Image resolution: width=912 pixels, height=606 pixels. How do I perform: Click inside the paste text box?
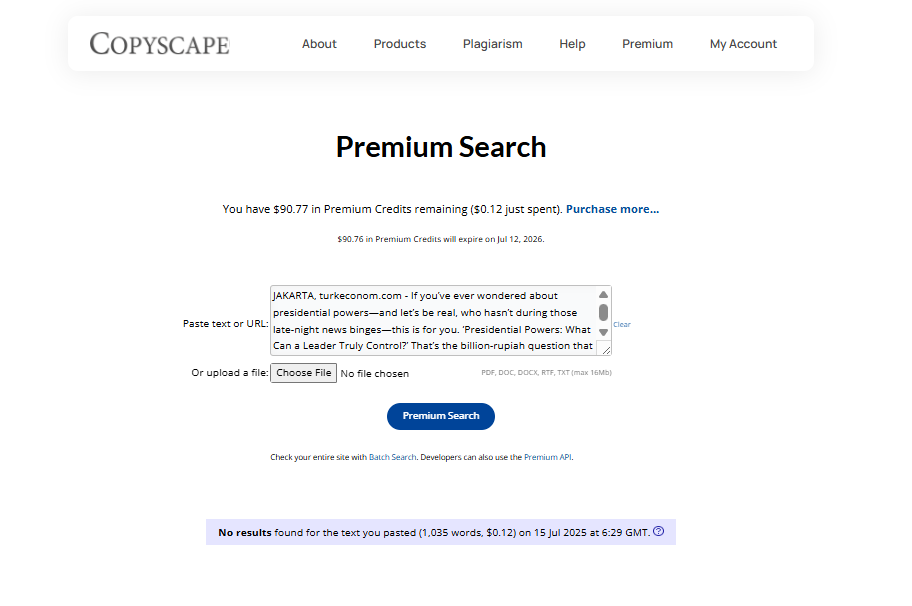point(433,320)
